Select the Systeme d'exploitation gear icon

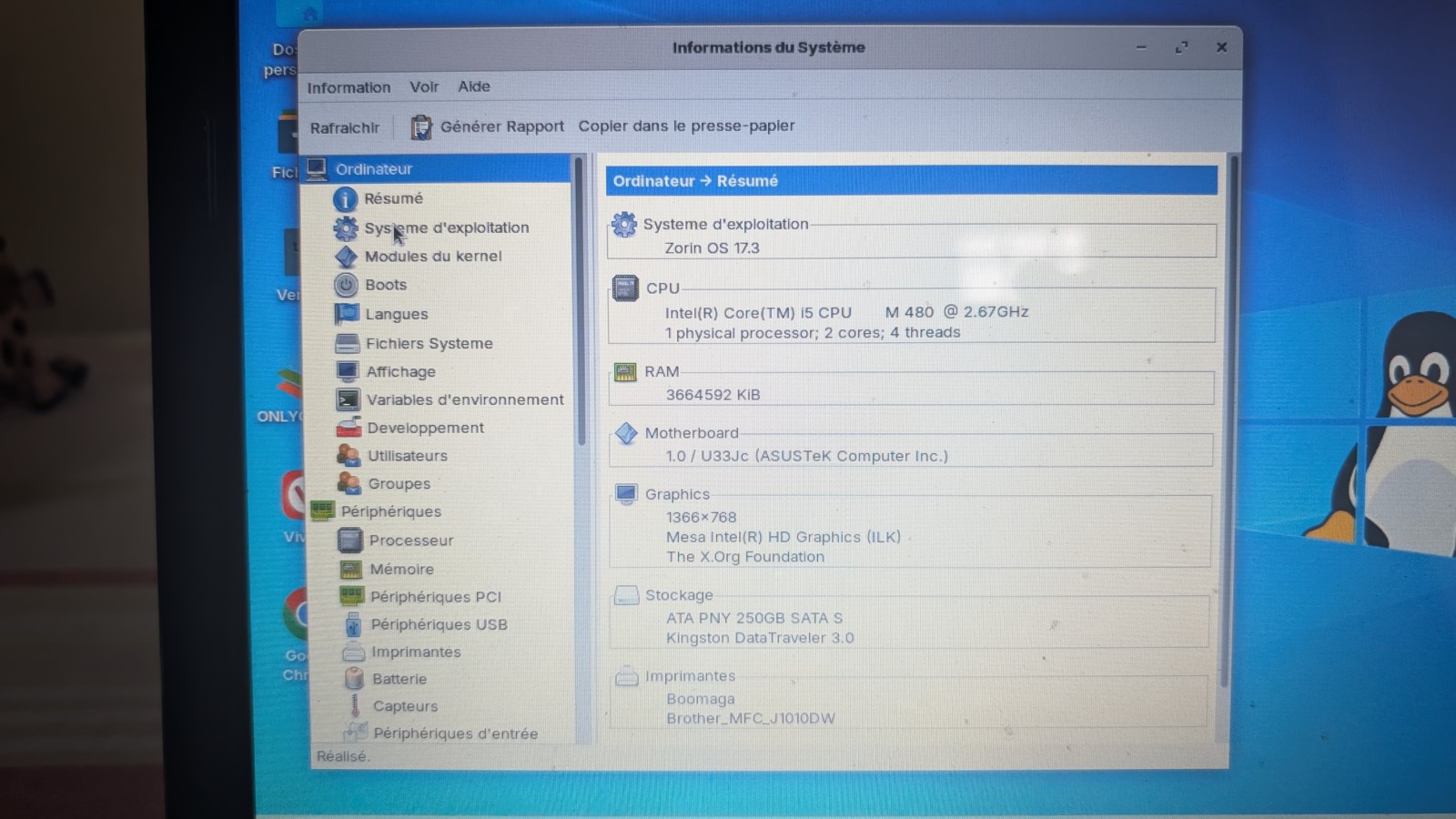click(x=345, y=227)
